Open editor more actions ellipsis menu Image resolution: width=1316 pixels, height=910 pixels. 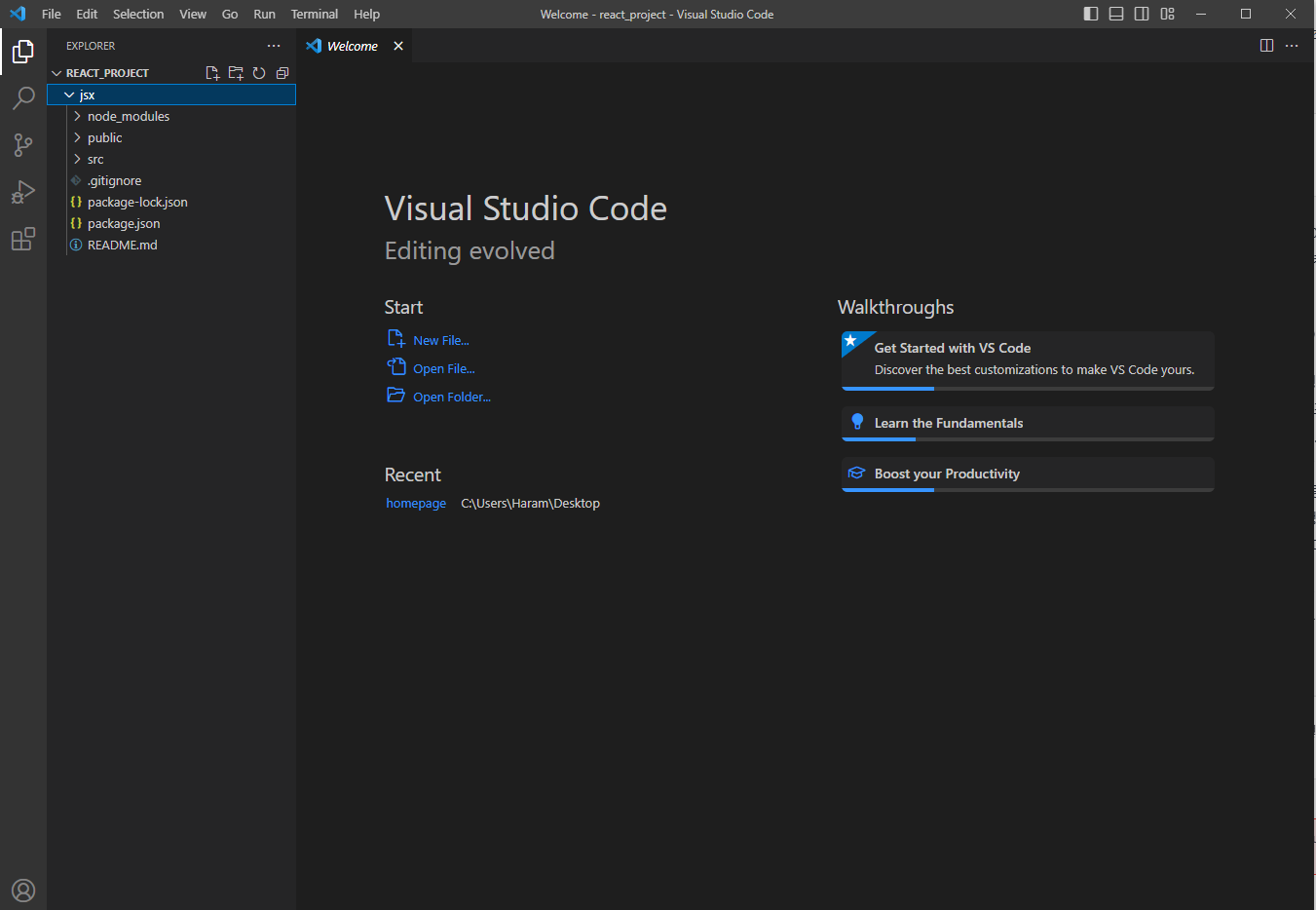pyautogui.click(x=1292, y=46)
